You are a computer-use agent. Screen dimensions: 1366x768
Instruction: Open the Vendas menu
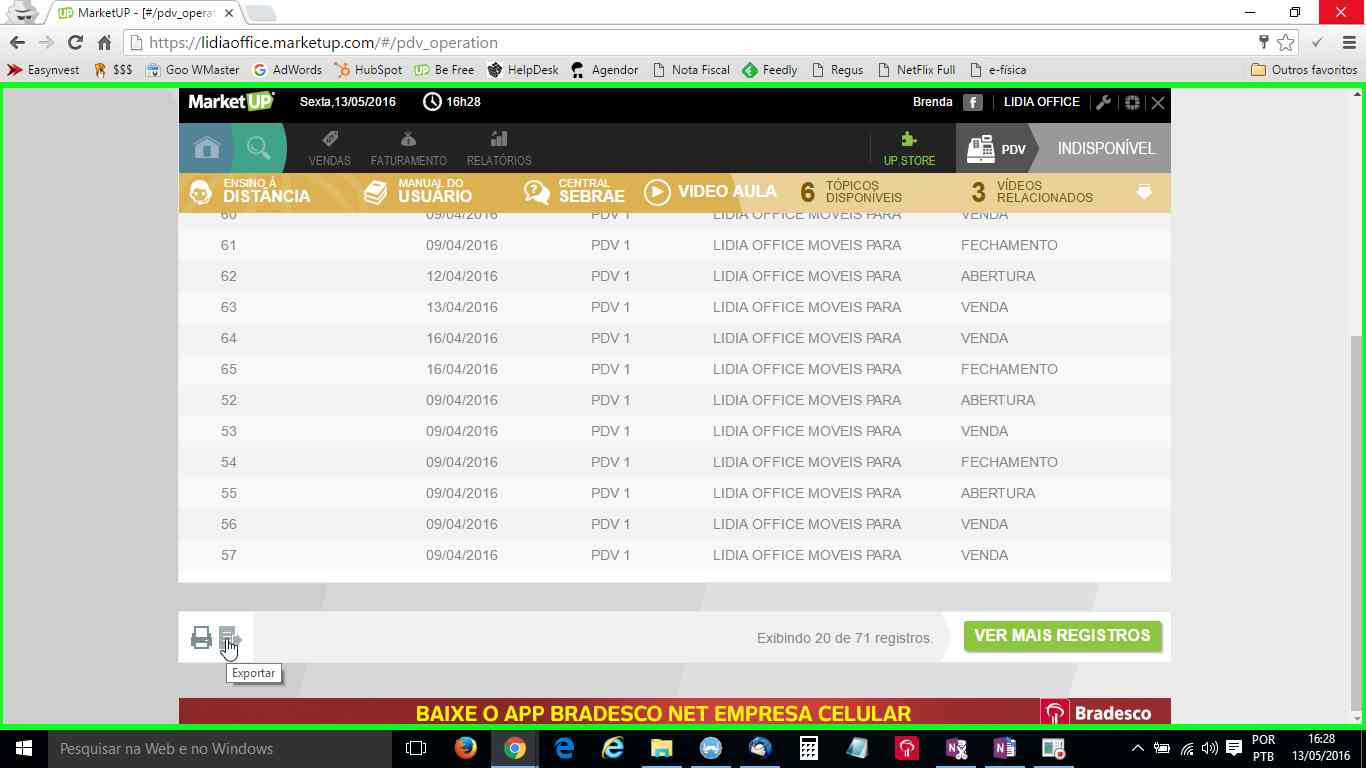click(x=329, y=148)
